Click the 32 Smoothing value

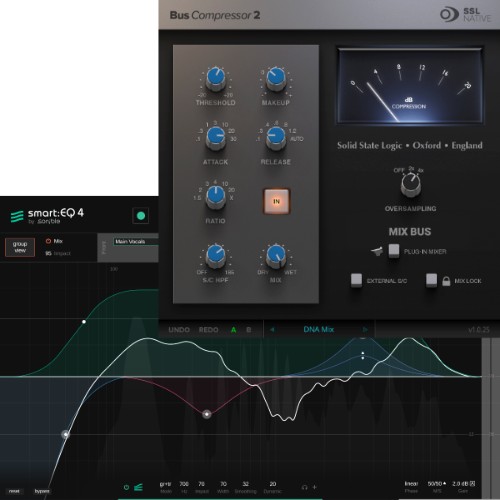(x=246, y=484)
